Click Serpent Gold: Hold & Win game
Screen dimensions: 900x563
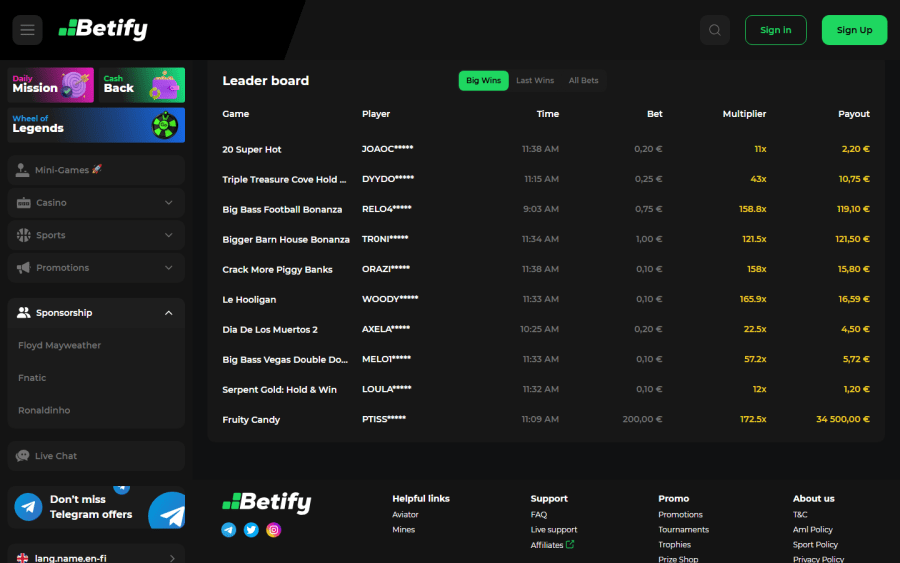tap(279, 390)
